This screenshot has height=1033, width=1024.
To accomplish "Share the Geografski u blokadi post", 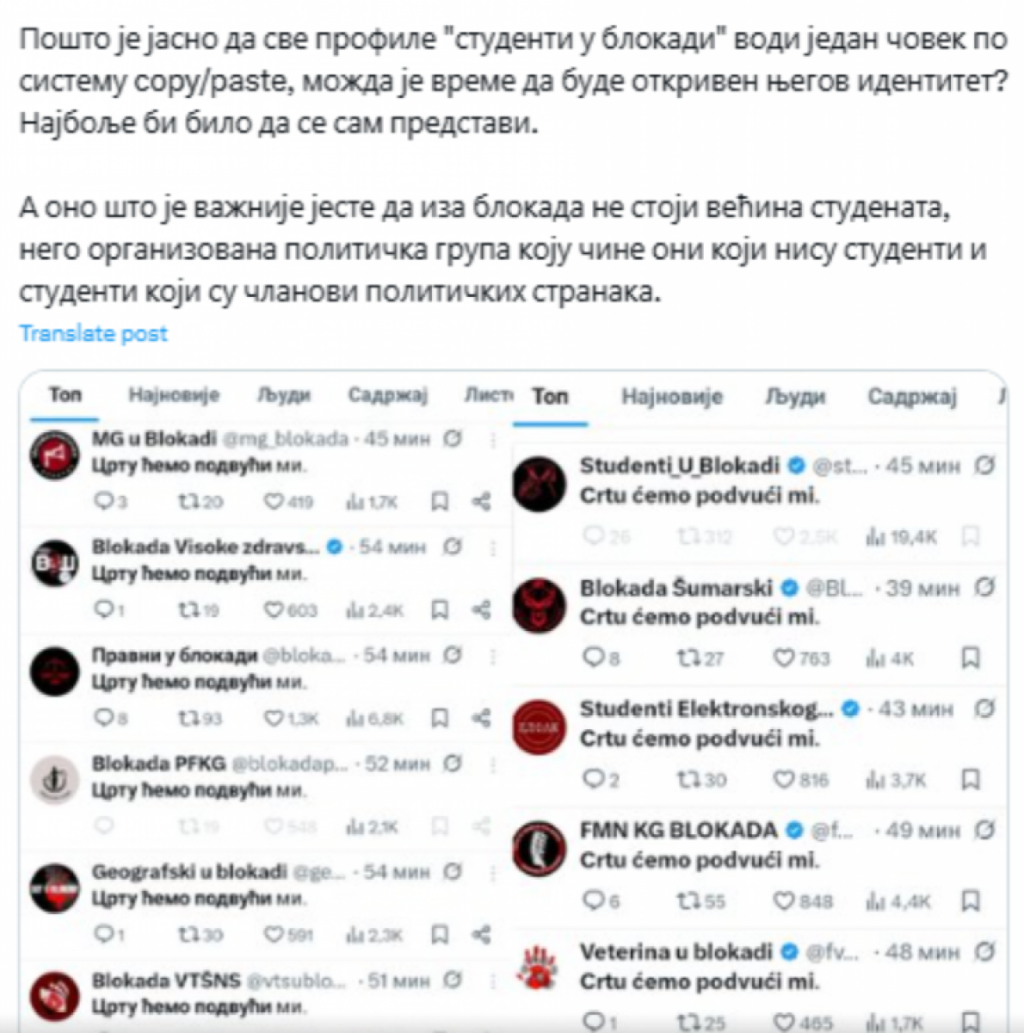I will point(482,934).
